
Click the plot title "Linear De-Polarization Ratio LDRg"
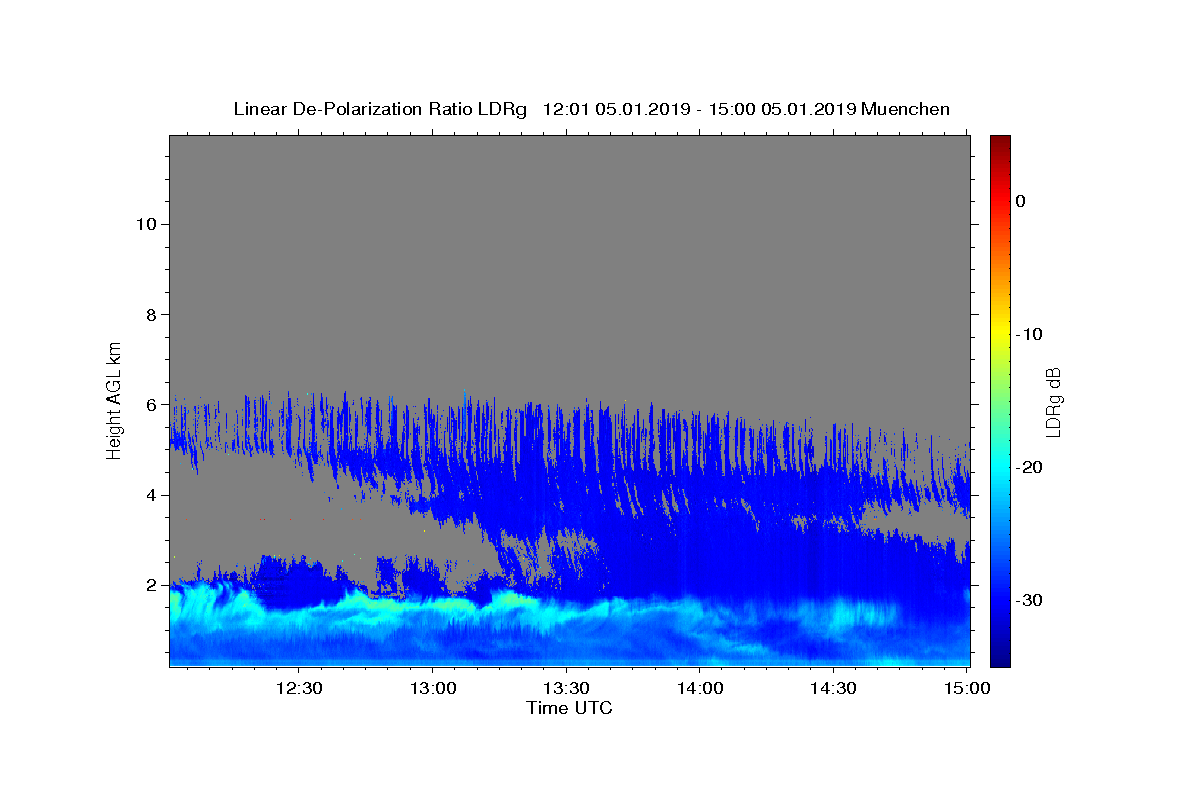tap(380, 109)
